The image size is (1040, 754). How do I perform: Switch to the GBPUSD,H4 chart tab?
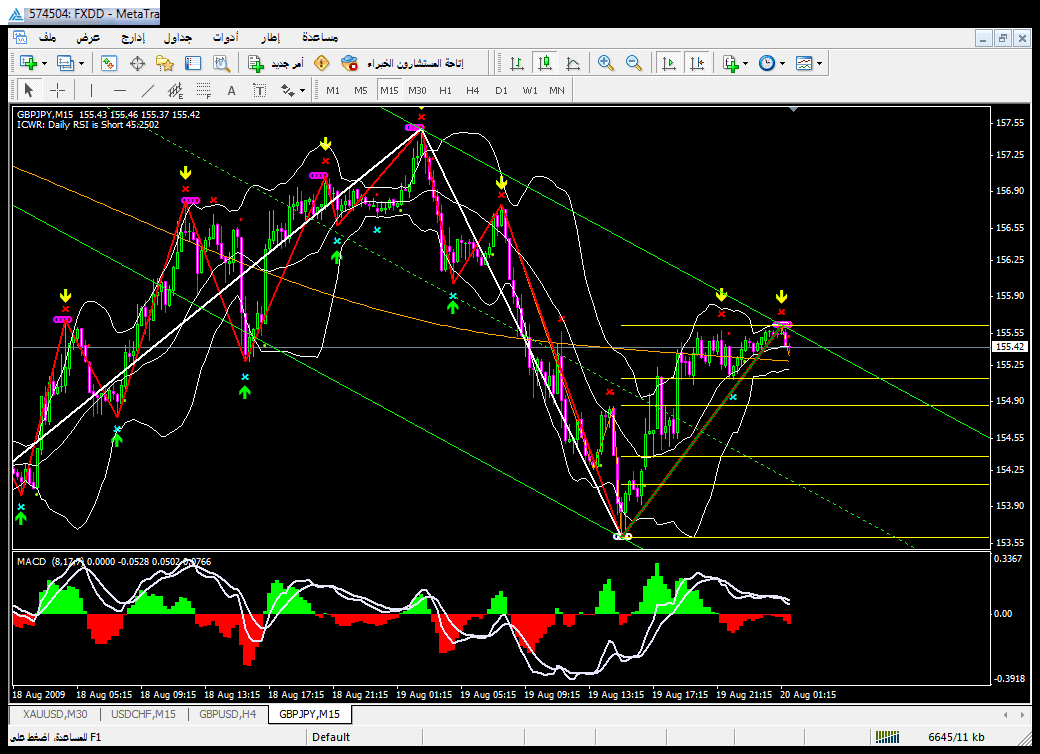click(227, 714)
